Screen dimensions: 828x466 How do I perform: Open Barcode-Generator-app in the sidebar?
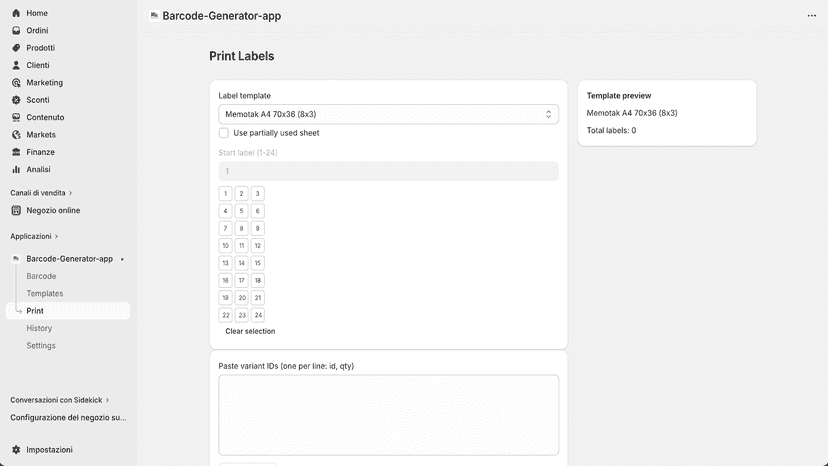tap(69, 259)
